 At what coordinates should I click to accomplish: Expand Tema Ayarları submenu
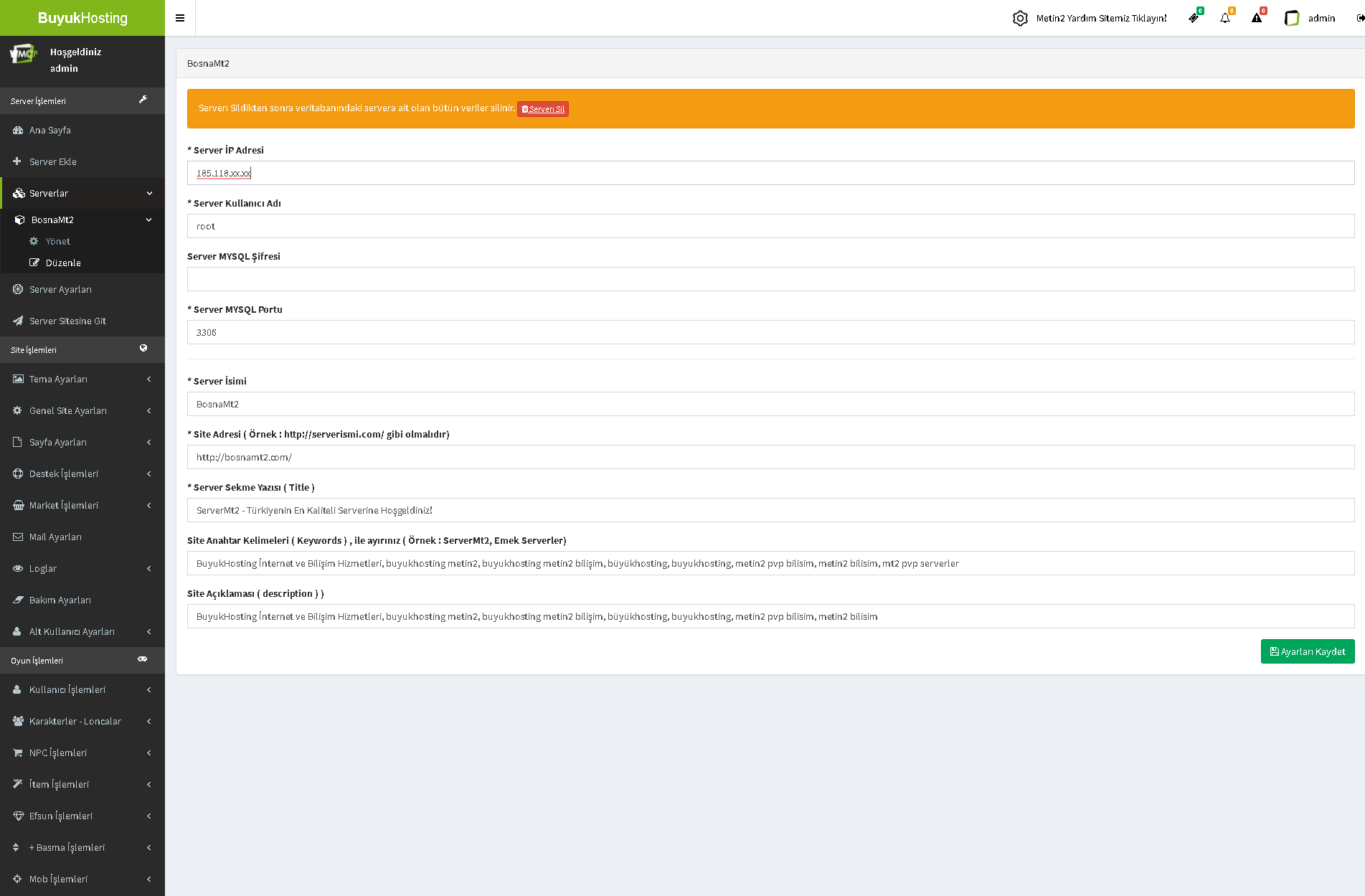tap(82, 379)
